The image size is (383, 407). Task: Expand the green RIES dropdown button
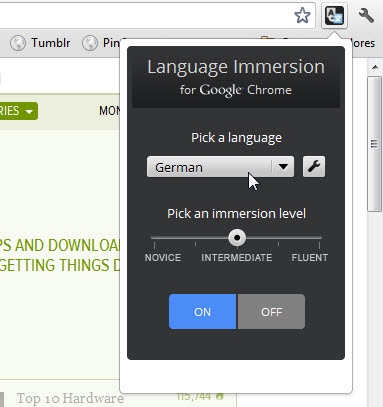pyautogui.click(x=18, y=111)
